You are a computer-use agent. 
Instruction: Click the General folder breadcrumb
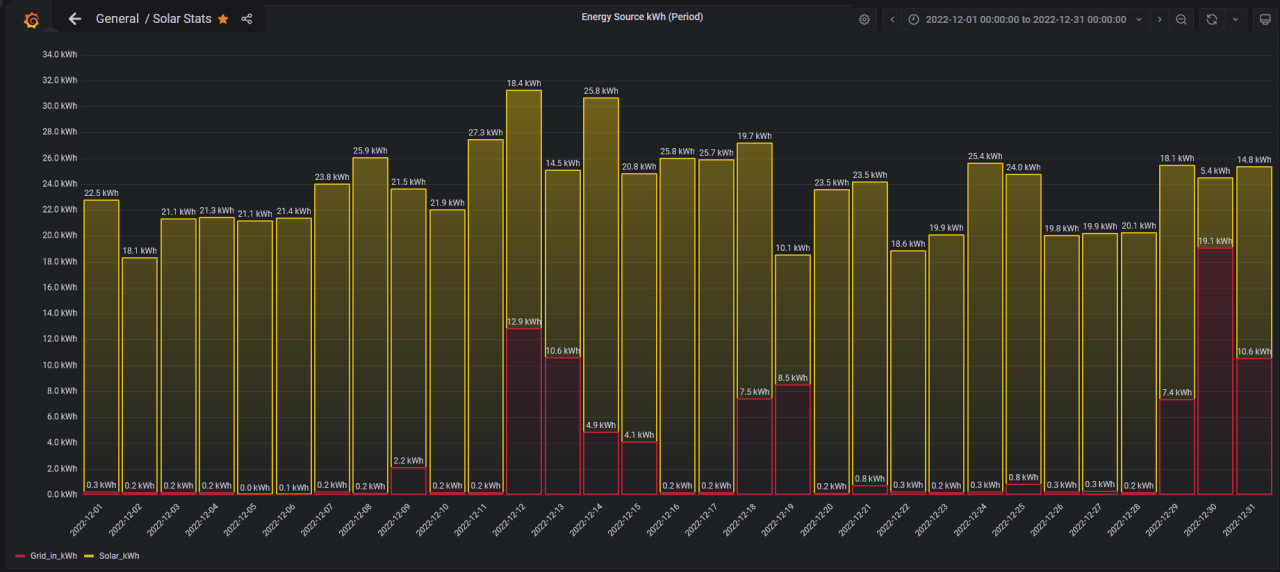[117, 19]
